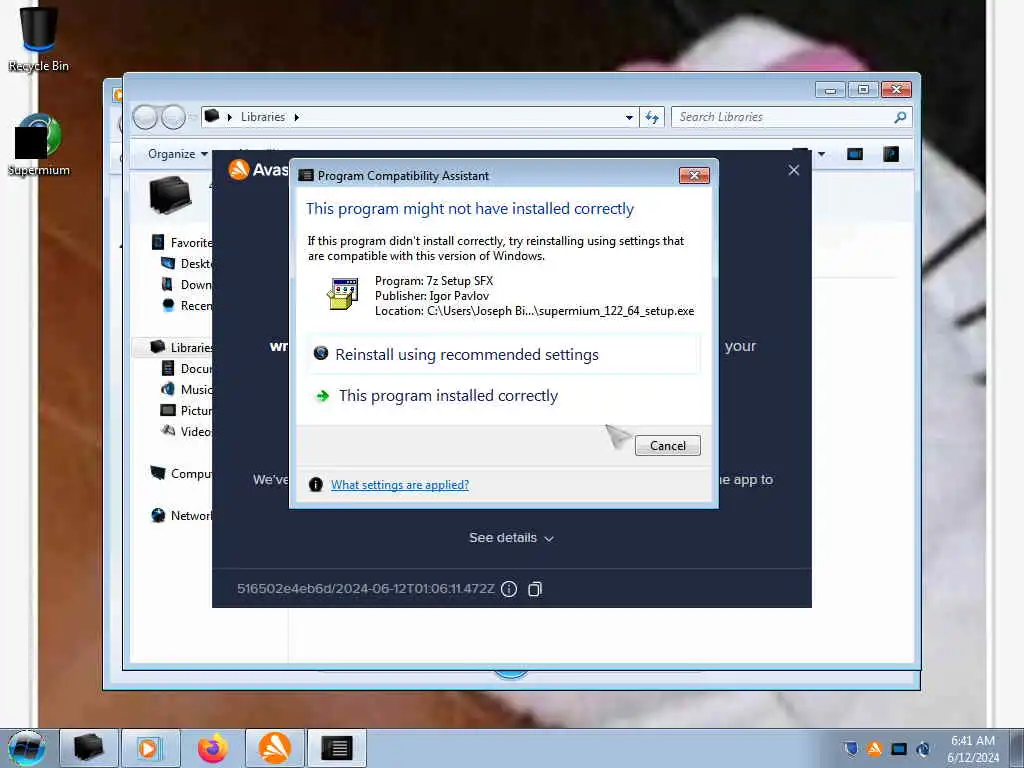Click the shield icon in the system tray
Viewport: 1024px width, 768px height.
[850, 748]
